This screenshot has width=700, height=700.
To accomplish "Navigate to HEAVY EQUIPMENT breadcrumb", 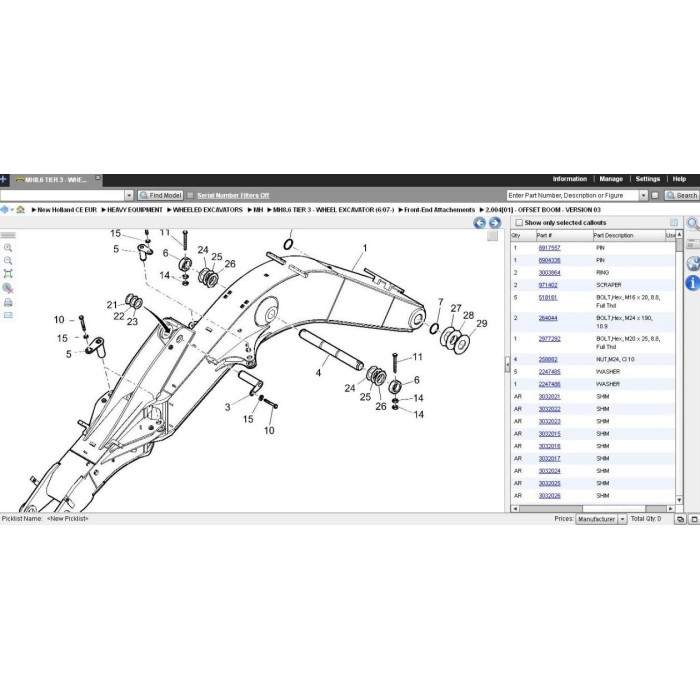I will click(x=135, y=210).
